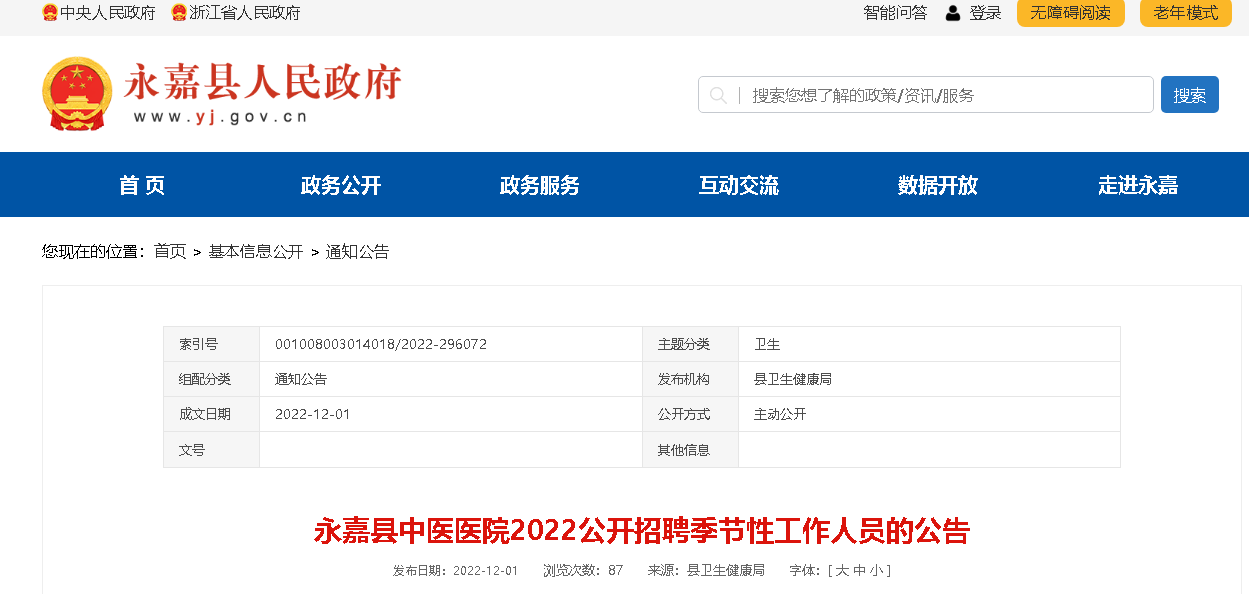Click the 成文日期 label cell

pos(211,414)
